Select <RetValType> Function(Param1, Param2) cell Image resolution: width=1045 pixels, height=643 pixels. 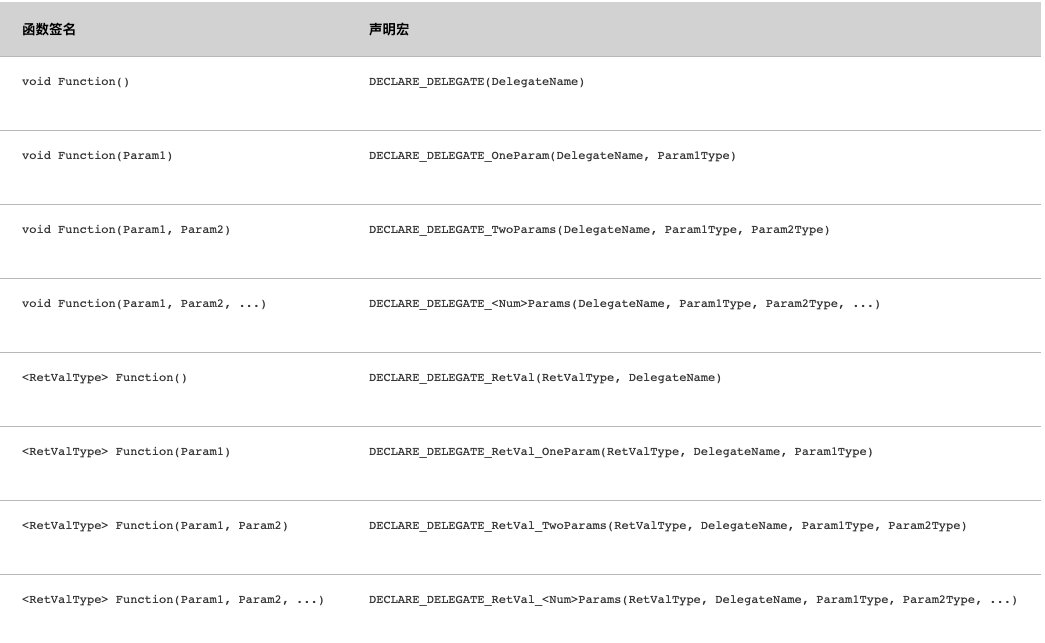tap(155, 525)
